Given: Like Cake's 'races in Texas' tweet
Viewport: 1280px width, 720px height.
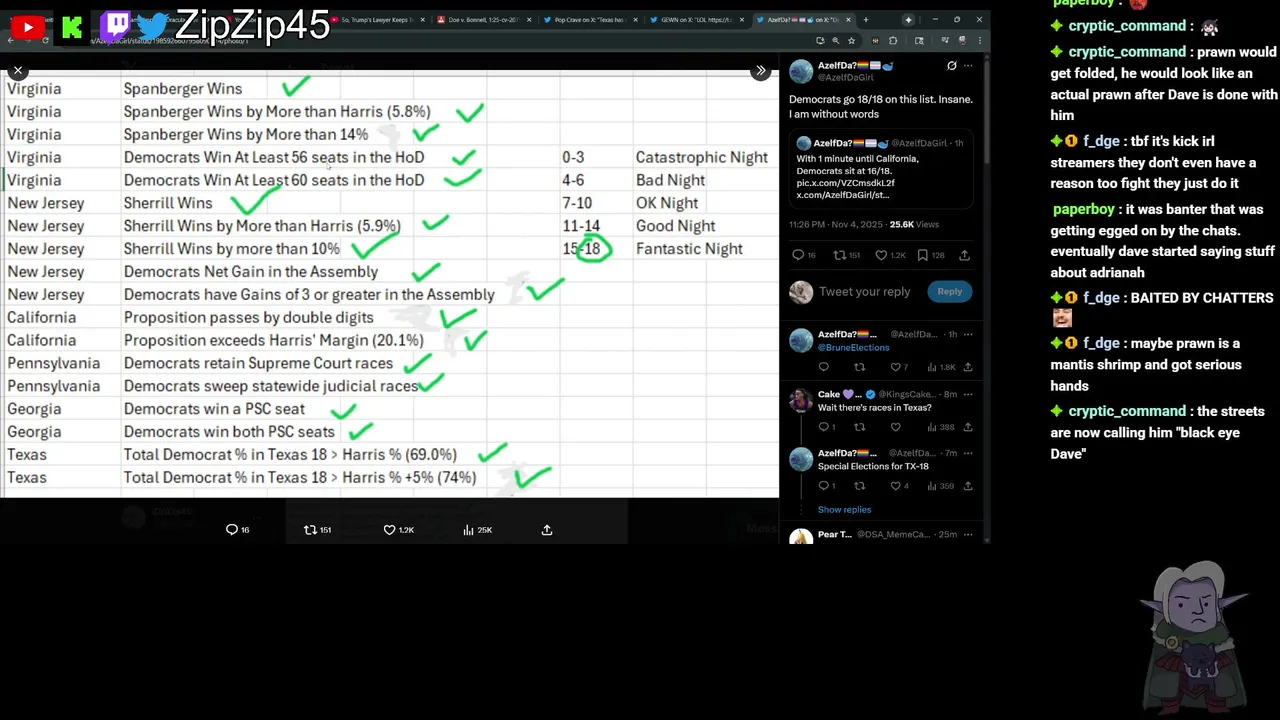Looking at the screenshot, I should (x=895, y=427).
